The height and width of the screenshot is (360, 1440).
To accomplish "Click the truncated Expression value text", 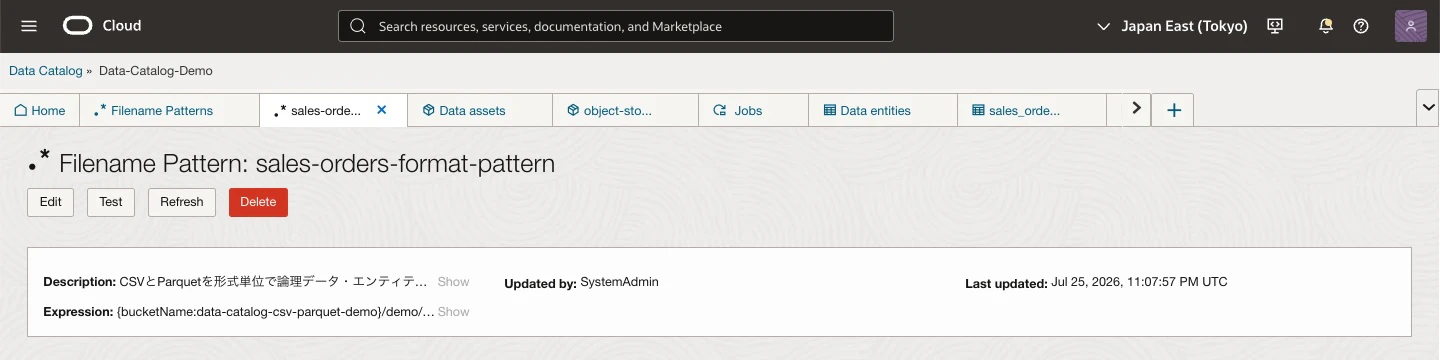I will click(x=275, y=312).
